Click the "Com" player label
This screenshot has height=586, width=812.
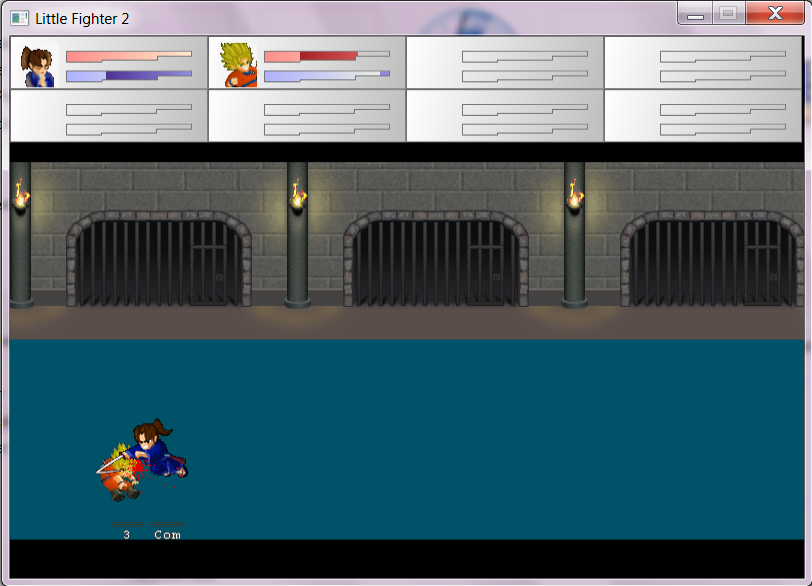click(167, 535)
